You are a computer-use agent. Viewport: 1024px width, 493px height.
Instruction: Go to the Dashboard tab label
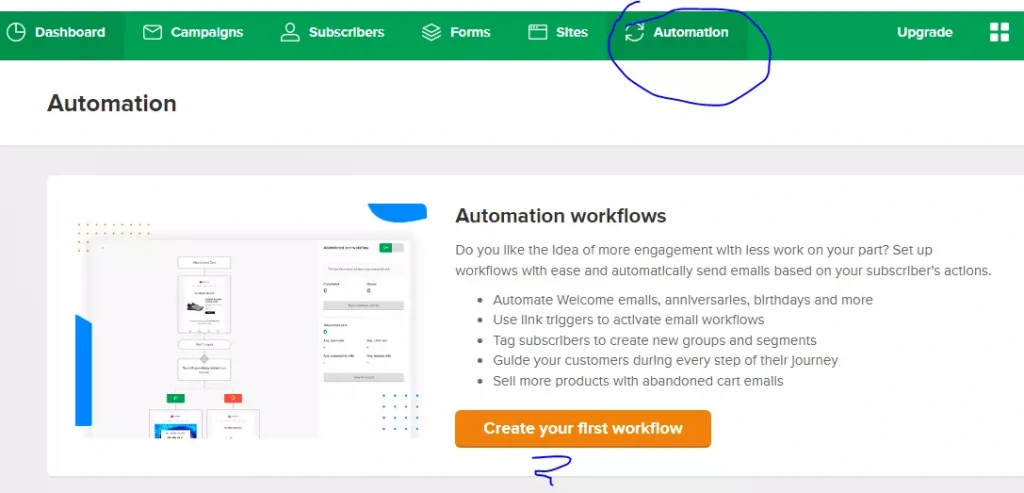click(70, 32)
